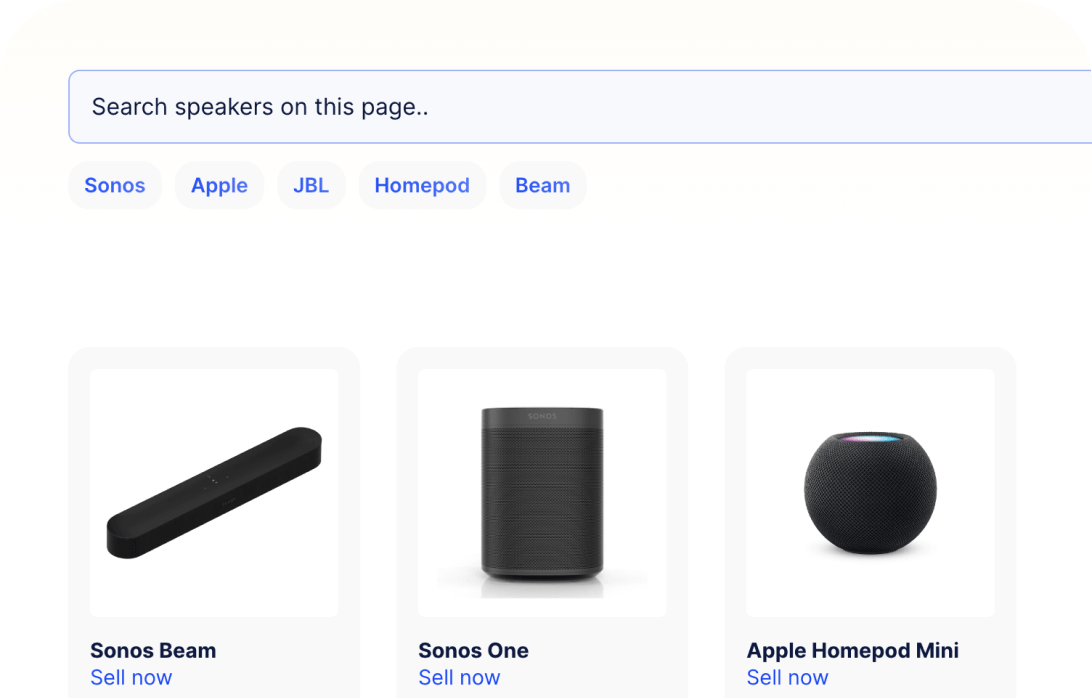Choose the Homepod filter chip
Viewport: 1092px width, 698px height.
click(x=422, y=186)
